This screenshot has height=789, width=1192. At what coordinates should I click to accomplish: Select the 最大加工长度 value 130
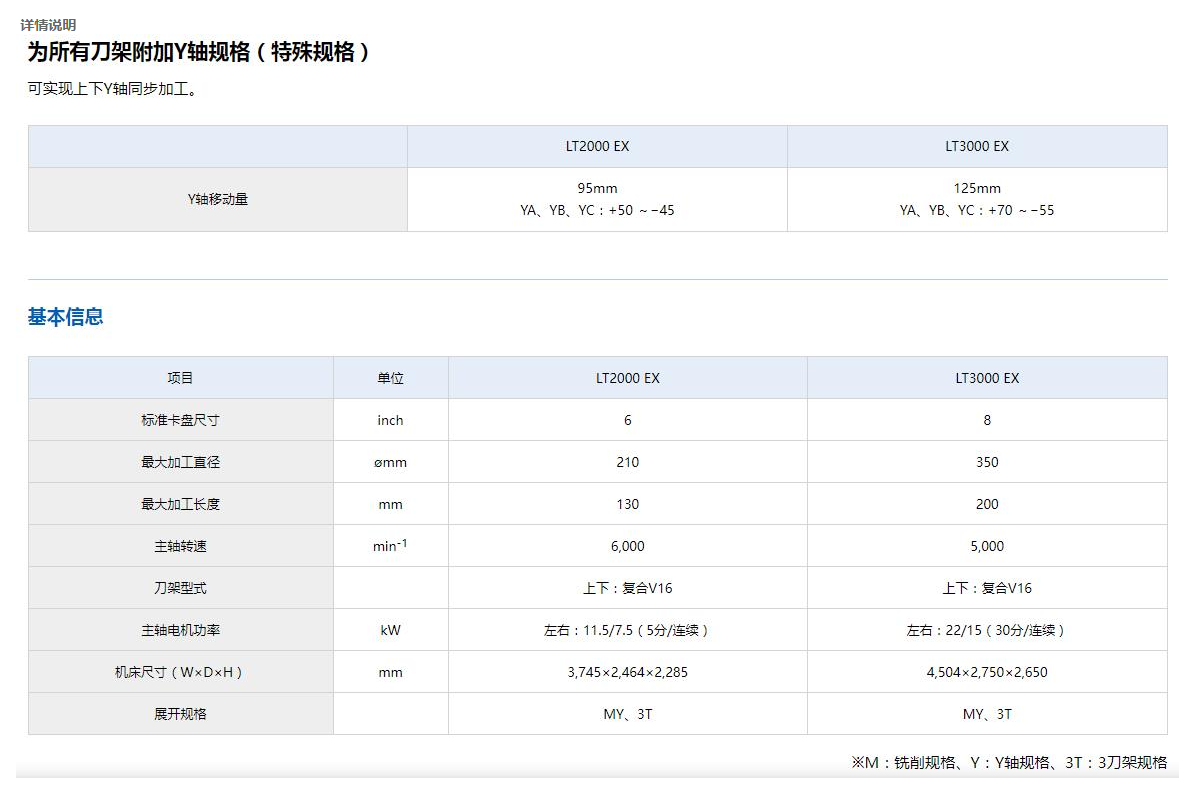click(x=627, y=504)
